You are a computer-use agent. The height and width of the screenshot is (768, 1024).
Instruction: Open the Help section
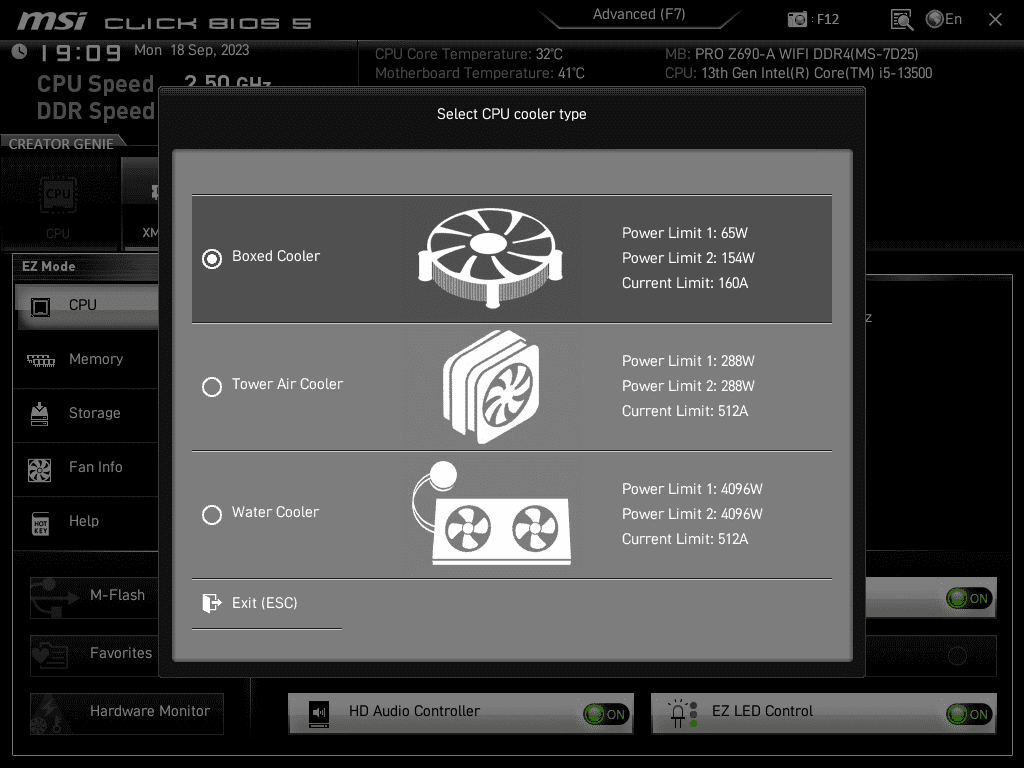86,521
